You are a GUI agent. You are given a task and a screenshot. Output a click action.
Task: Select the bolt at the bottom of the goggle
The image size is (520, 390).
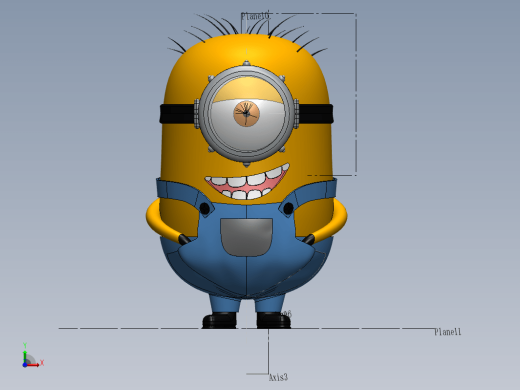(x=246, y=164)
